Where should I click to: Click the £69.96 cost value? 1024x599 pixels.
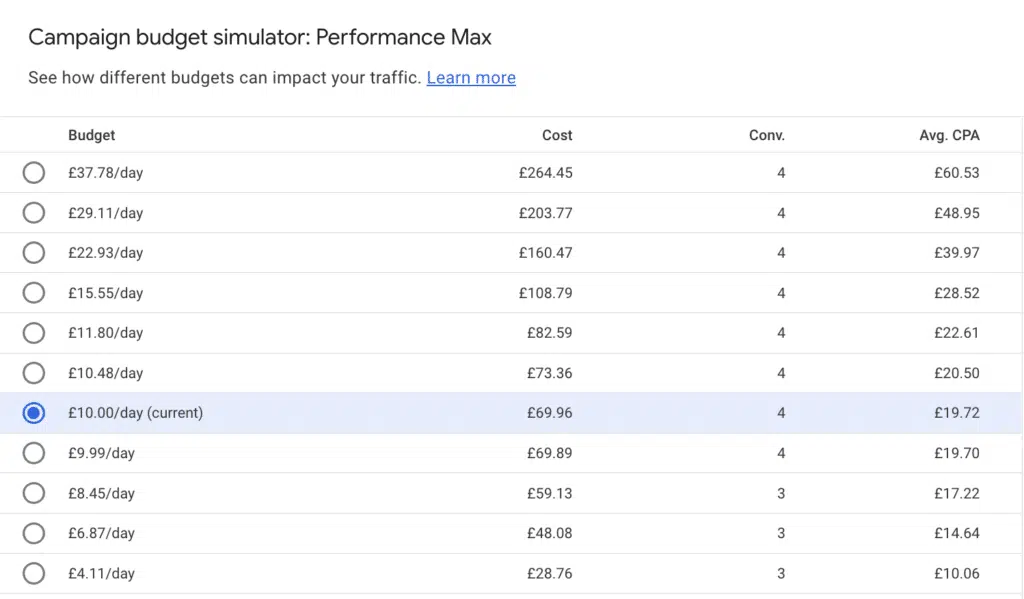(x=549, y=413)
